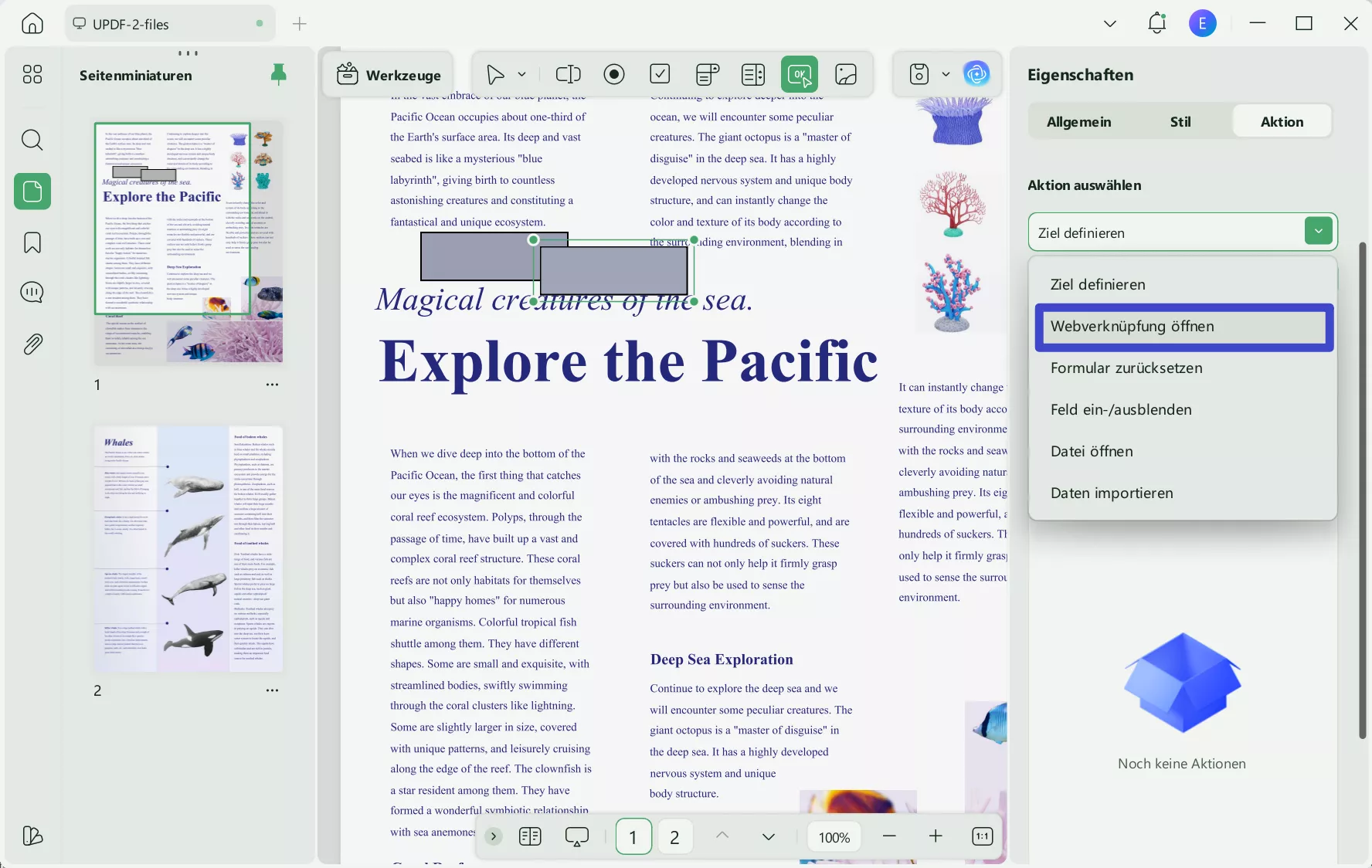1372x868 pixels.
Task: Choose the dropdown field form tool
Action: [707, 74]
